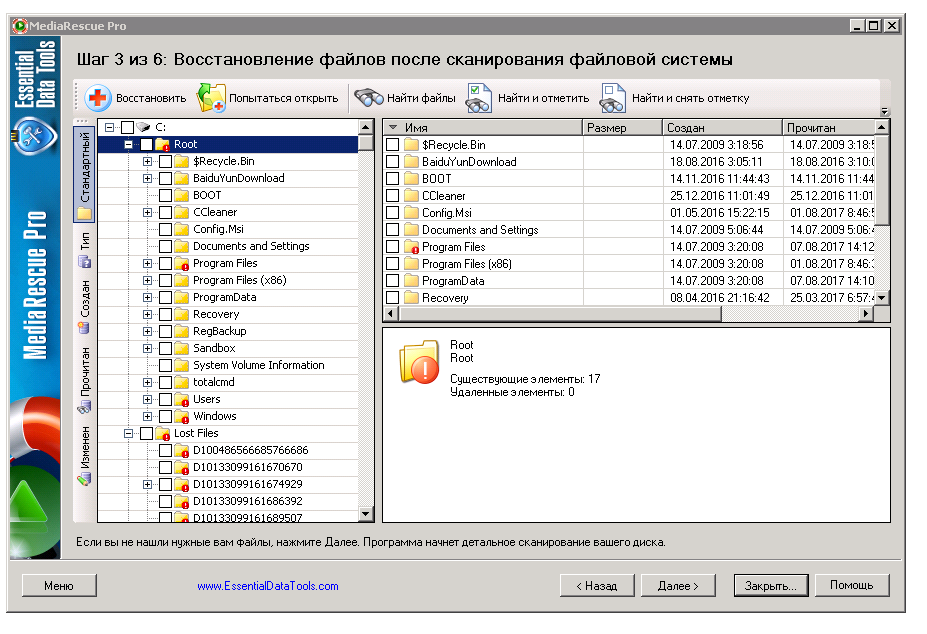This screenshot has width=927, height=634.
Task: Open Помощь help button
Action: pyautogui.click(x=852, y=586)
